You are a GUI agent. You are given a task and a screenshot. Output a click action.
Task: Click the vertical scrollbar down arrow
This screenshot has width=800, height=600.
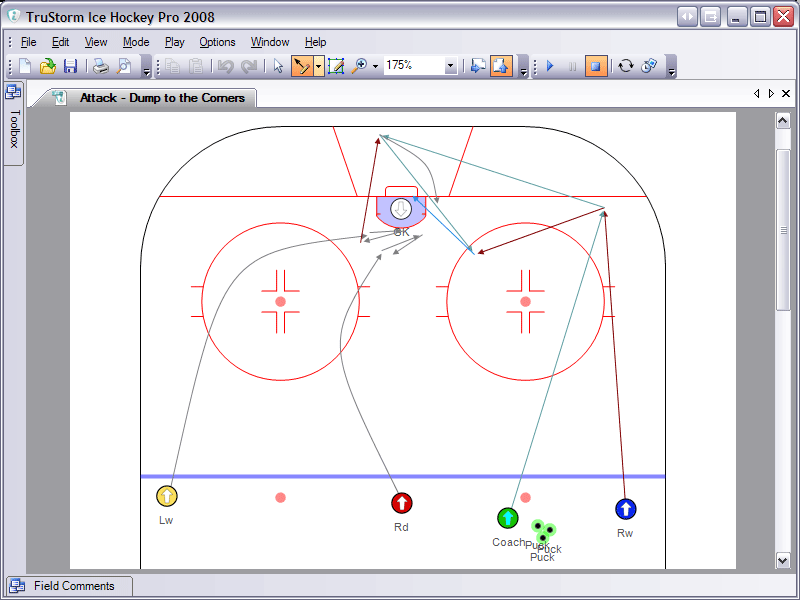(784, 561)
